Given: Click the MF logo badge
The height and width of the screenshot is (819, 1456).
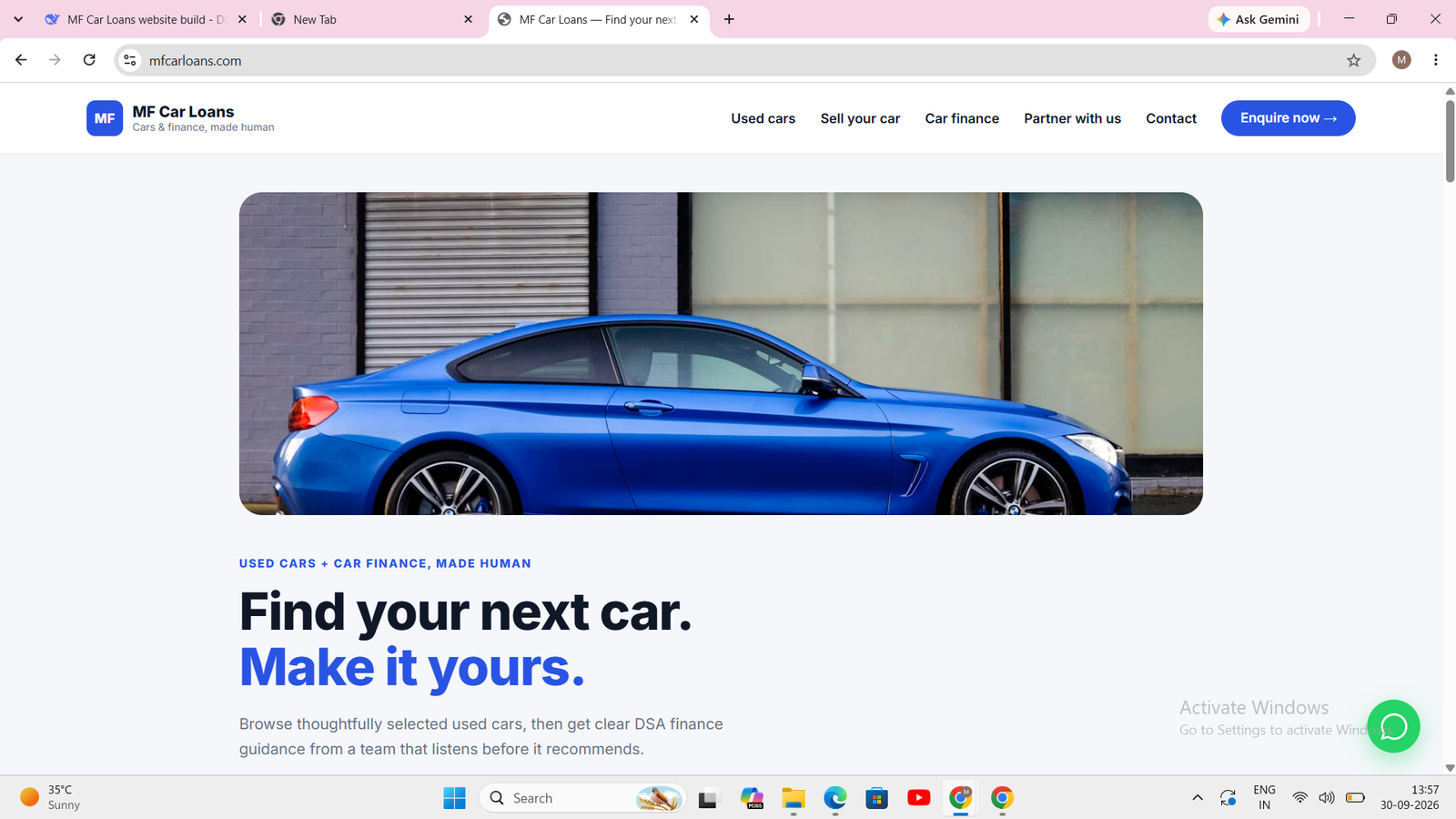Looking at the screenshot, I should (105, 118).
